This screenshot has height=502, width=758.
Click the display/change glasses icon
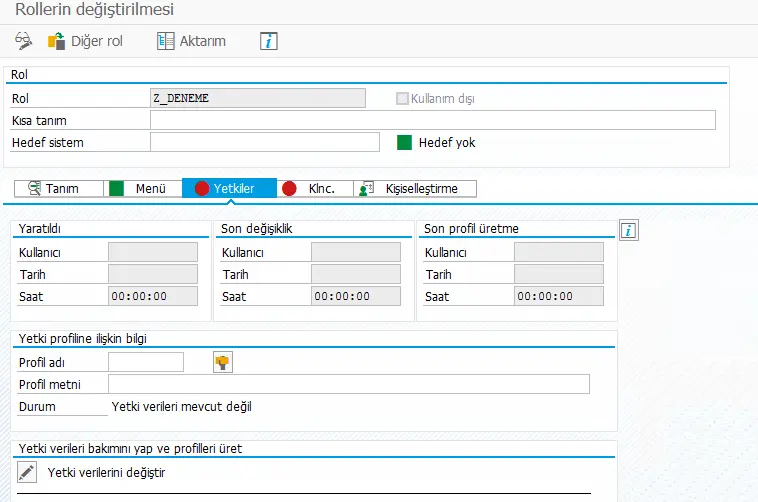tap(23, 41)
